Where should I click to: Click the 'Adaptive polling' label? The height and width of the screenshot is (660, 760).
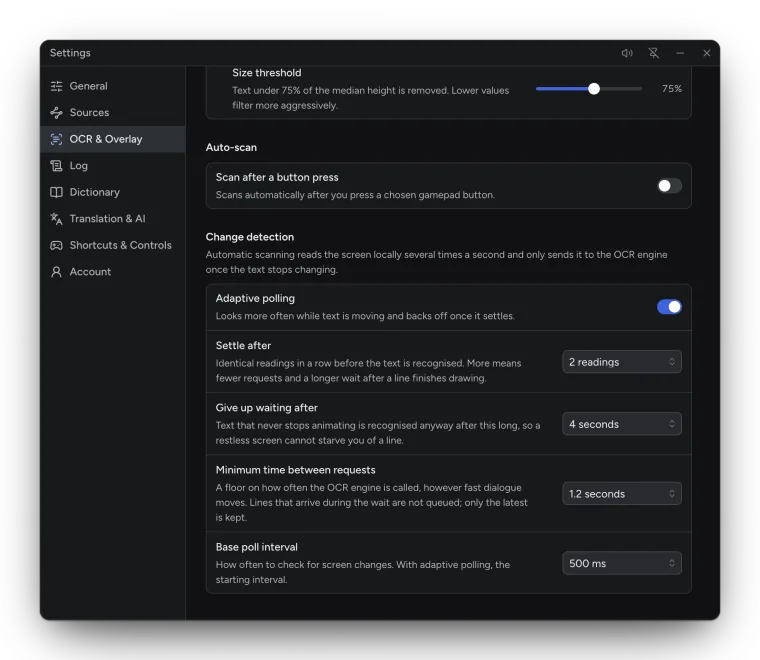pyautogui.click(x=255, y=299)
